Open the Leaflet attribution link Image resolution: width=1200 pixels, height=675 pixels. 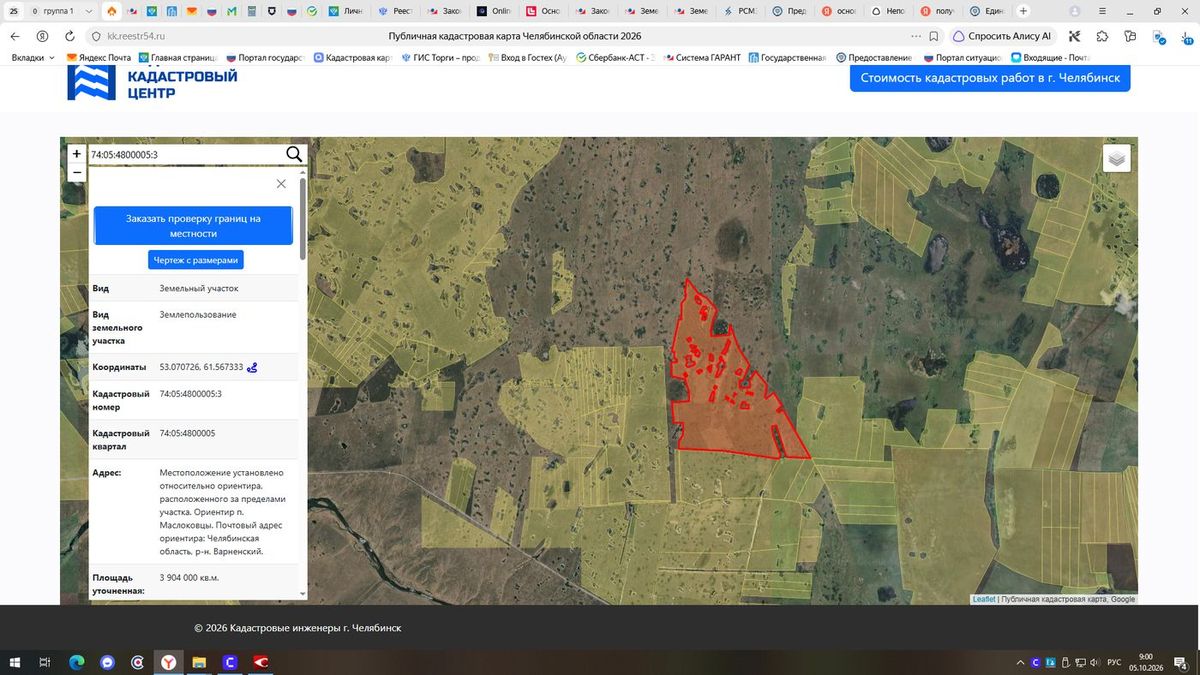pyautogui.click(x=984, y=599)
